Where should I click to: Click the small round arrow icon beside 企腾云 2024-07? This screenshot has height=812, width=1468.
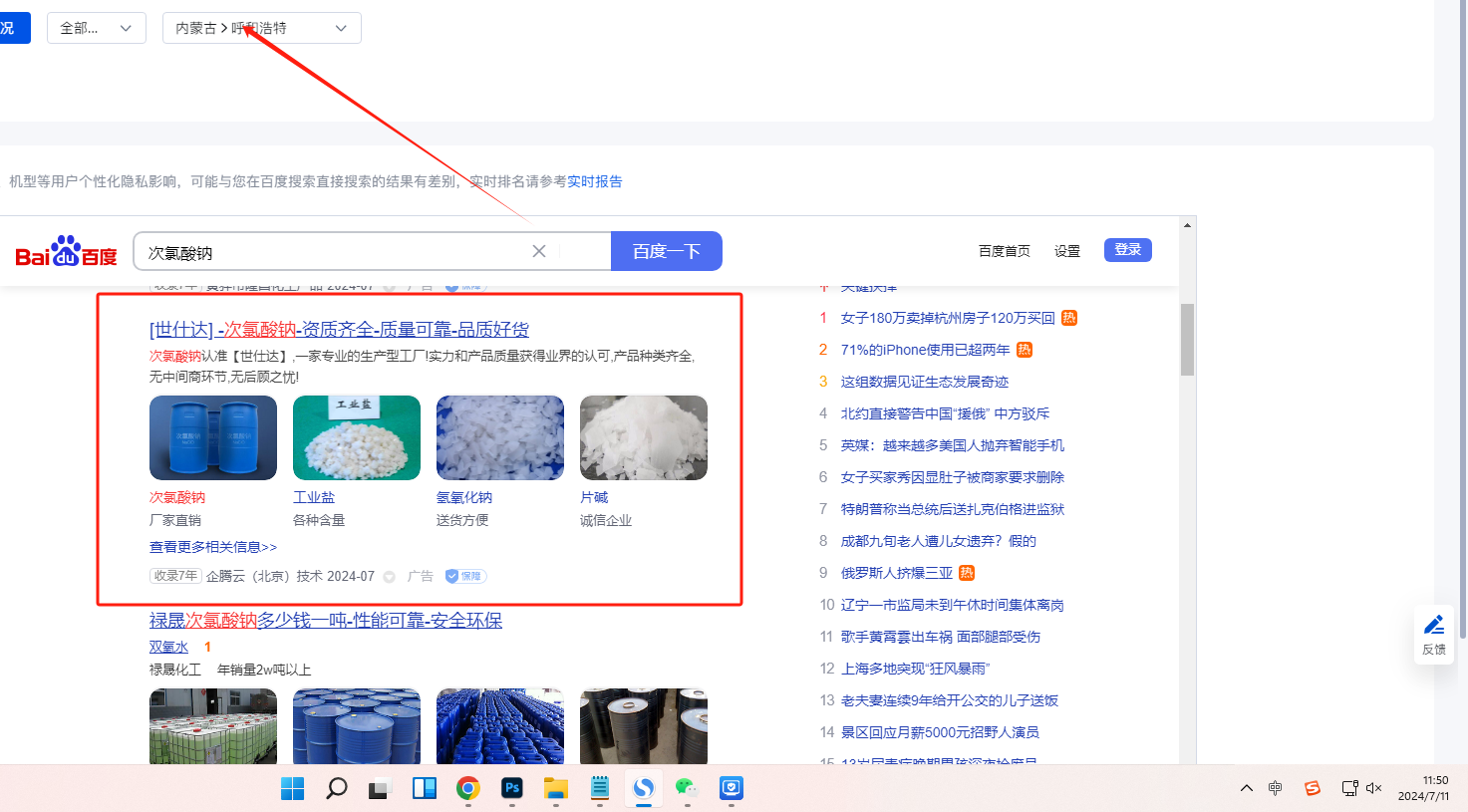[390, 577]
